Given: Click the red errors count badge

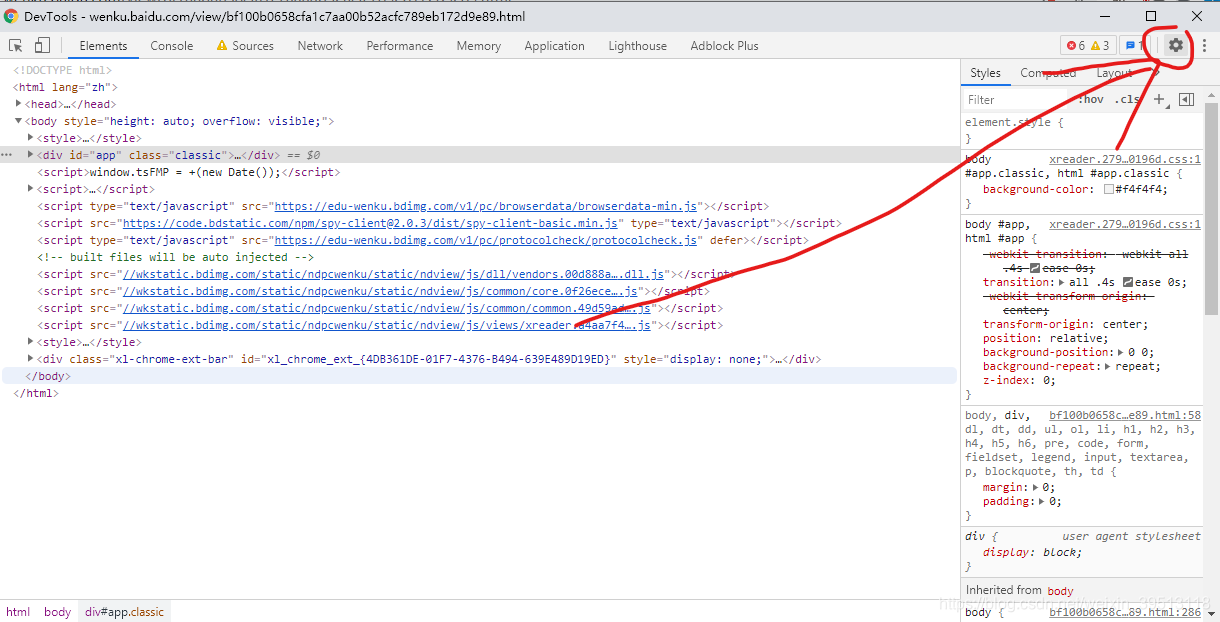Looking at the screenshot, I should [1076, 46].
